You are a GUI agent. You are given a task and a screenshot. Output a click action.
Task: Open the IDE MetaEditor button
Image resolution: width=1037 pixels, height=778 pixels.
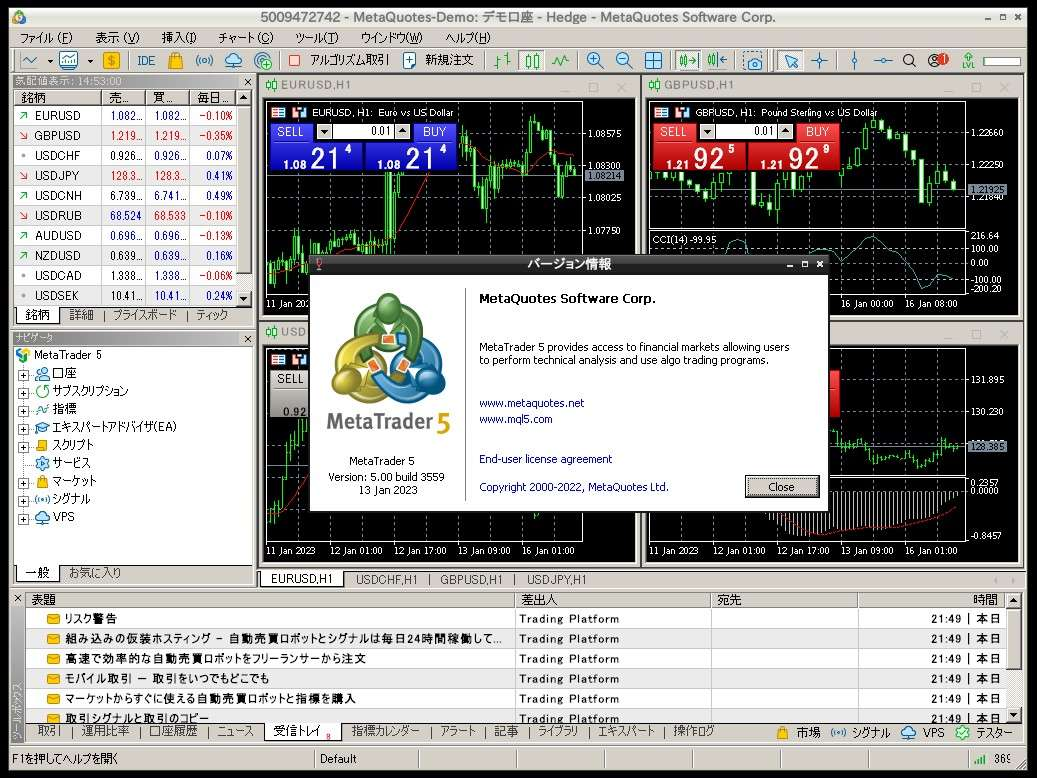tap(146, 61)
